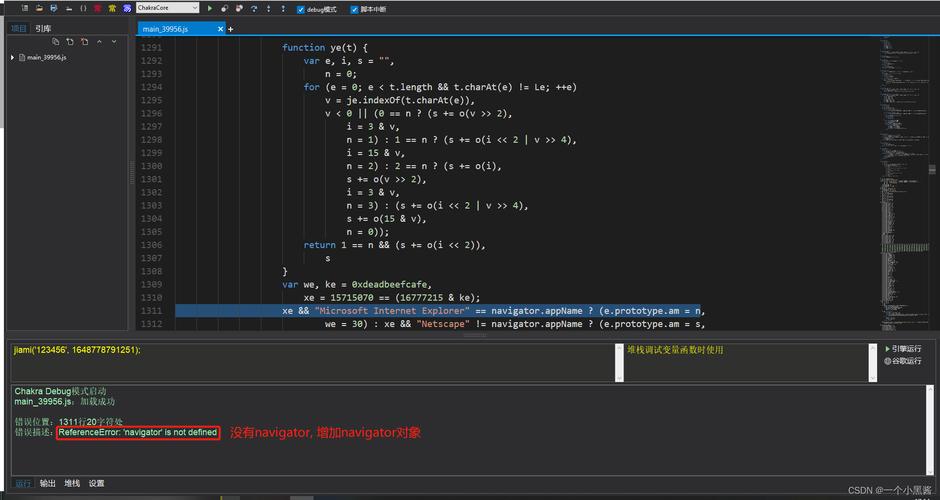Image resolution: width=940 pixels, height=500 pixels.
Task: Click the jiami('123456', ...) call input box
Action: [312, 362]
